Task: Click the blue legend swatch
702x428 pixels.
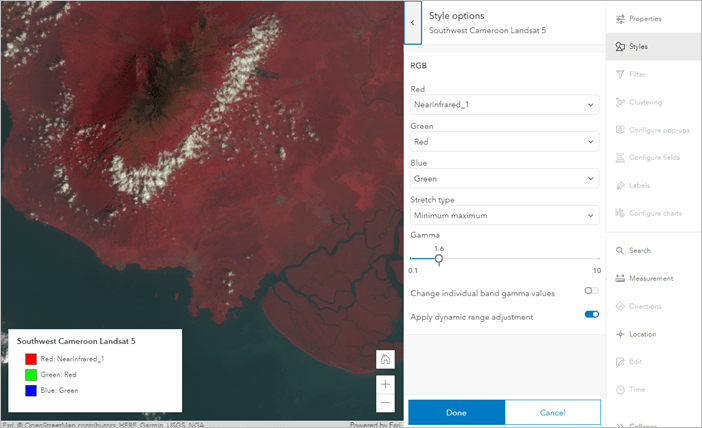Action: pyautogui.click(x=31, y=390)
